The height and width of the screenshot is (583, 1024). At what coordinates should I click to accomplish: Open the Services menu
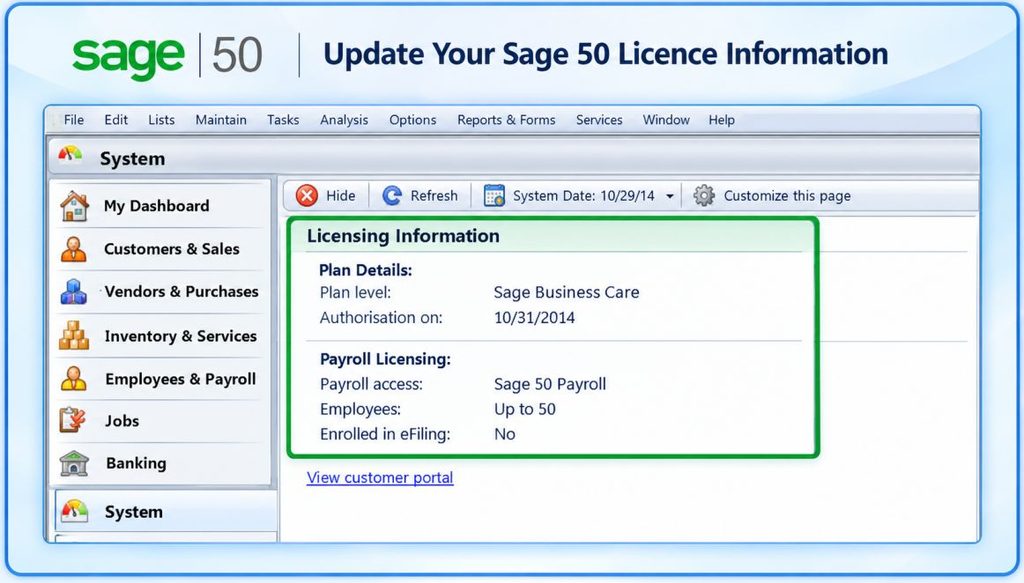[x=599, y=119]
